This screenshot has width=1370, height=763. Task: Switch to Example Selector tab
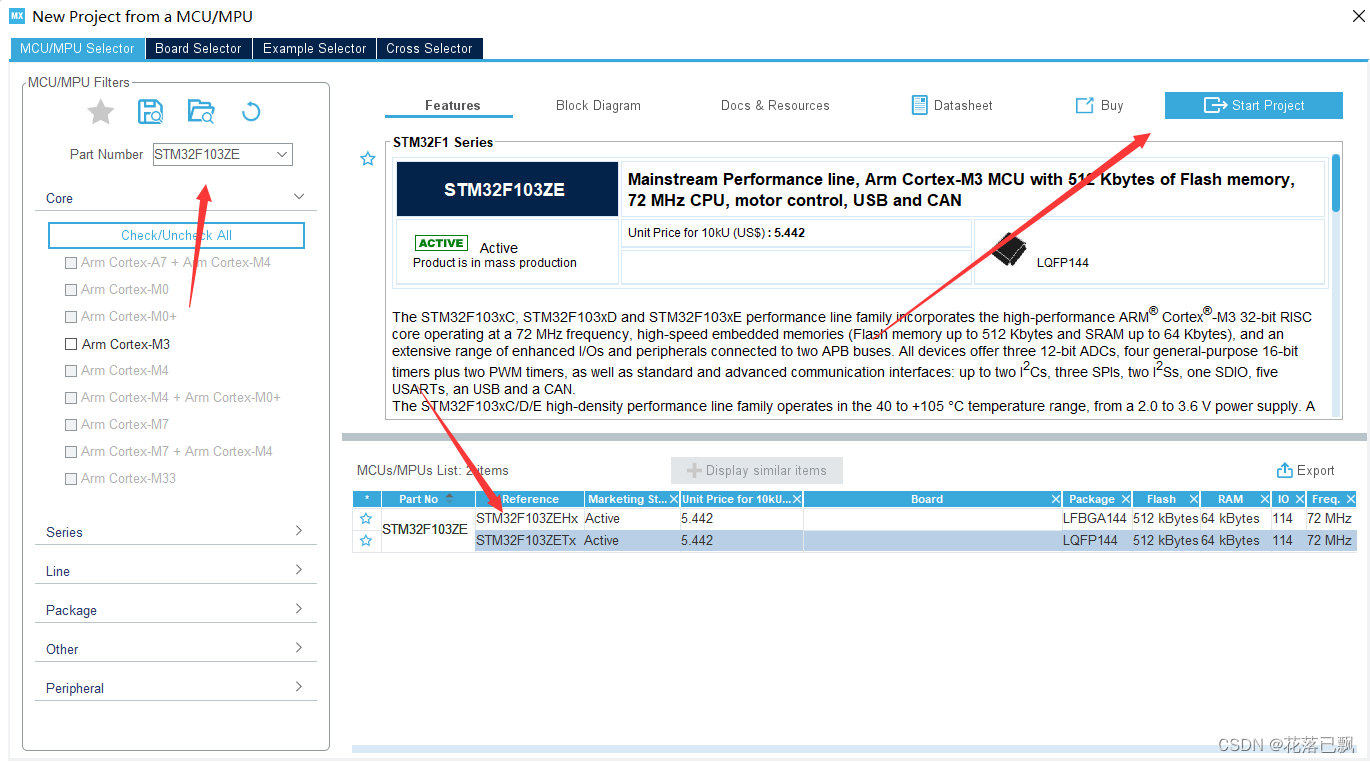coord(314,48)
